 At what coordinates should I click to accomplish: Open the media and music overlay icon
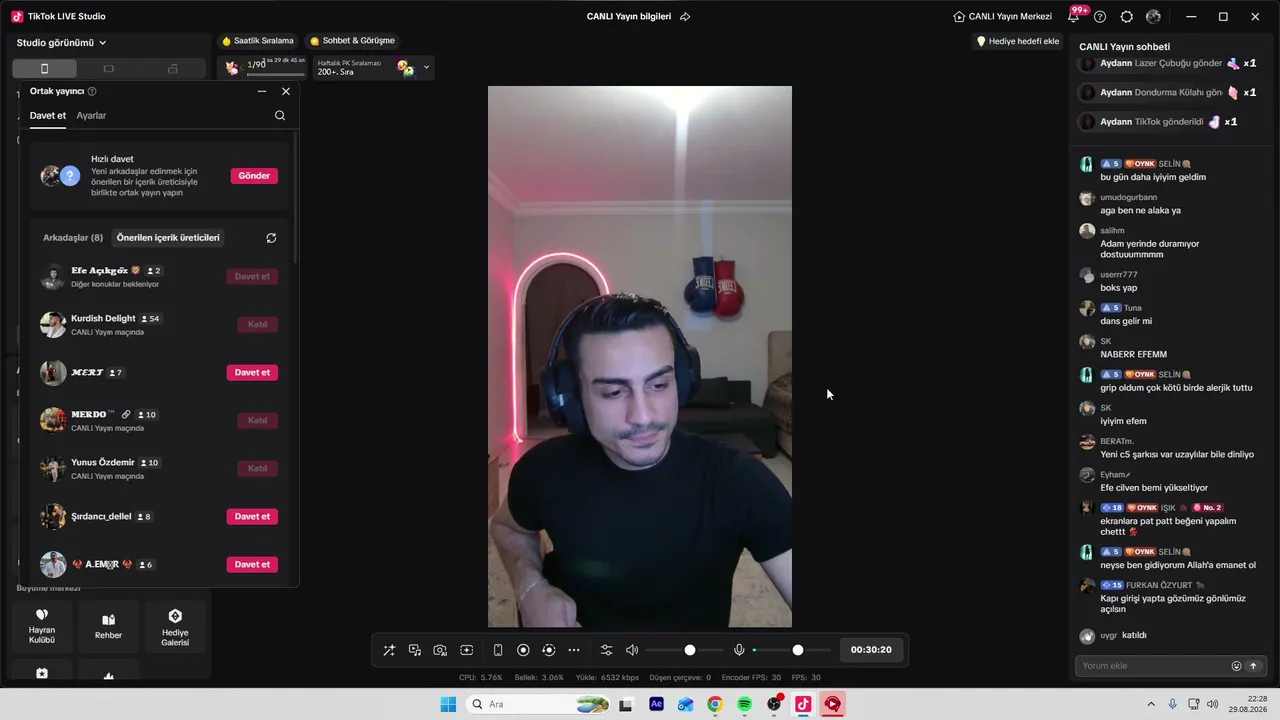point(415,650)
